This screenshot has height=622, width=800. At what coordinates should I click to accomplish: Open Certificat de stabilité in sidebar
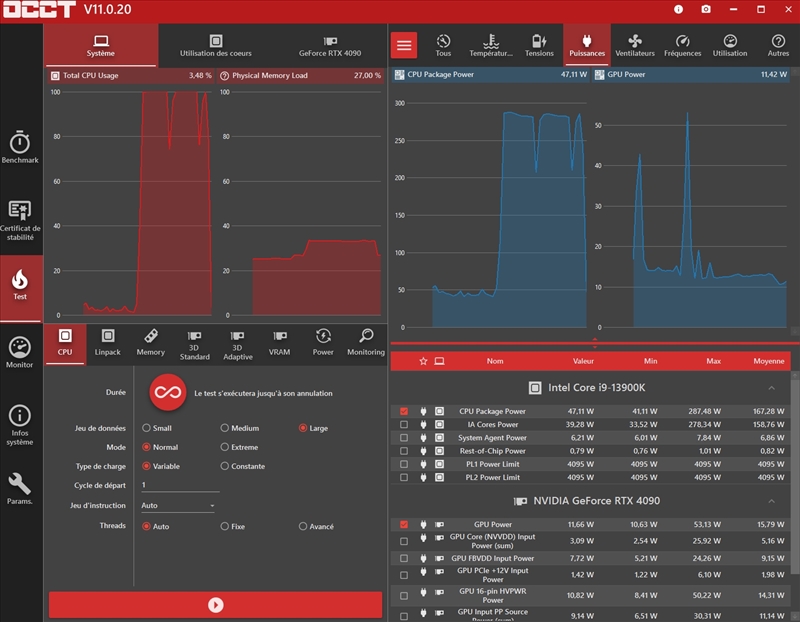pyautogui.click(x=20, y=220)
